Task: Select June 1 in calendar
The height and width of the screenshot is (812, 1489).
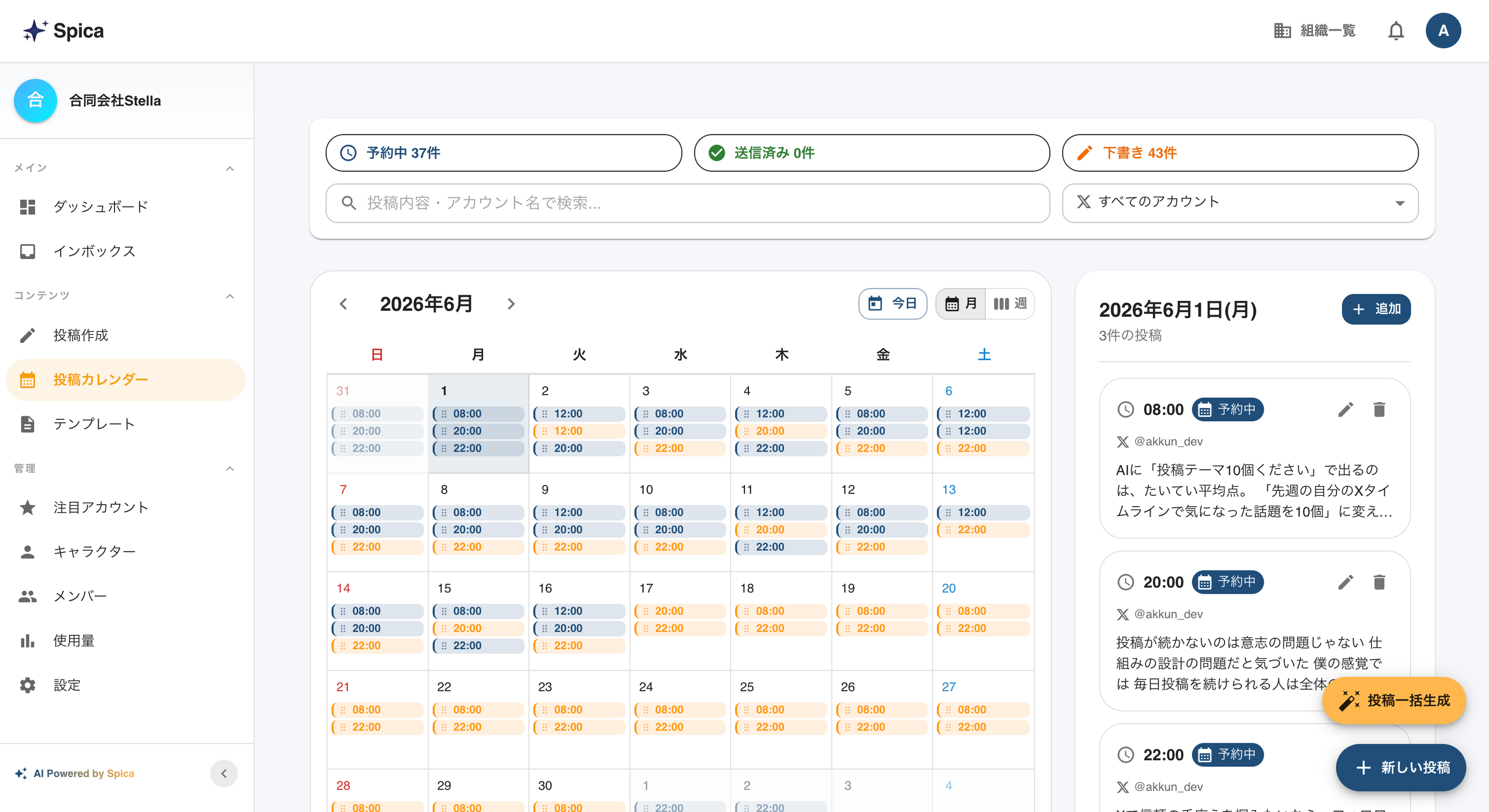Action: point(478,424)
